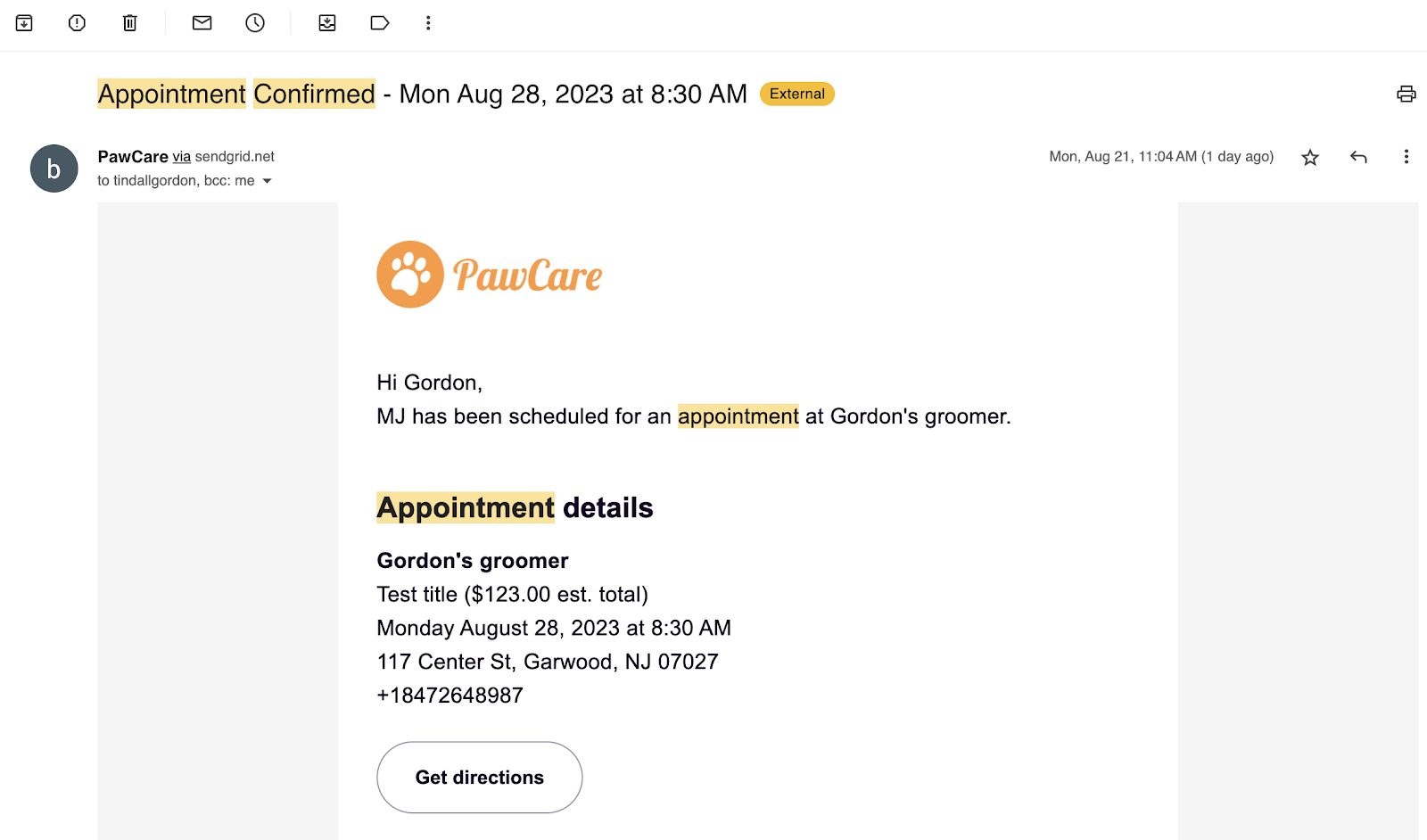The width and height of the screenshot is (1427, 840).
Task: Move email to inbox folder icon
Action: (x=327, y=23)
